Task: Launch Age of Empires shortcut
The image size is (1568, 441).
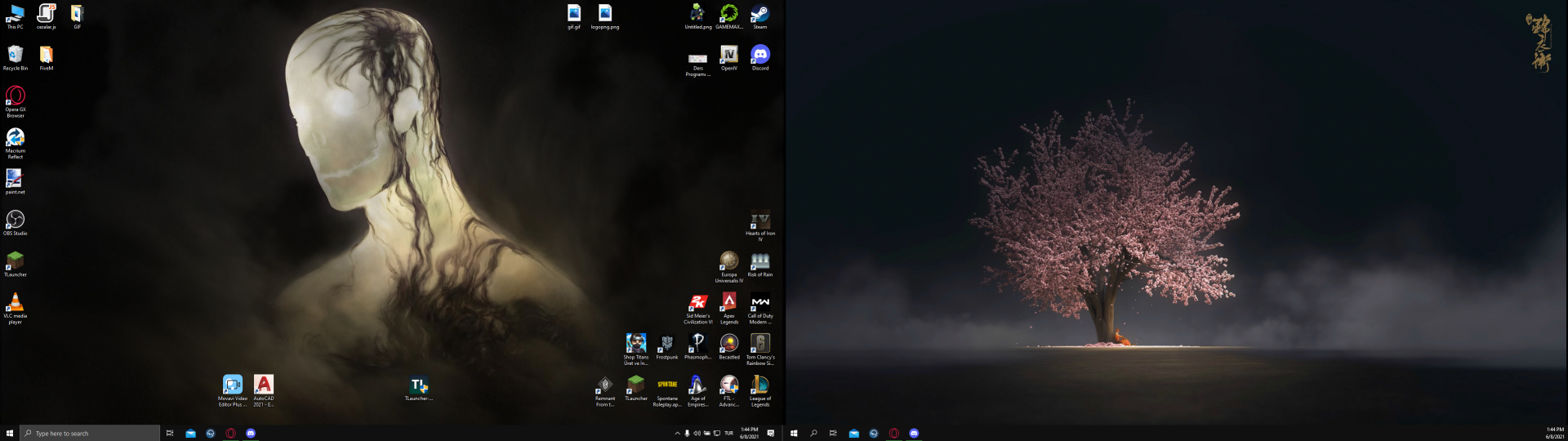Action: pyautogui.click(x=698, y=390)
